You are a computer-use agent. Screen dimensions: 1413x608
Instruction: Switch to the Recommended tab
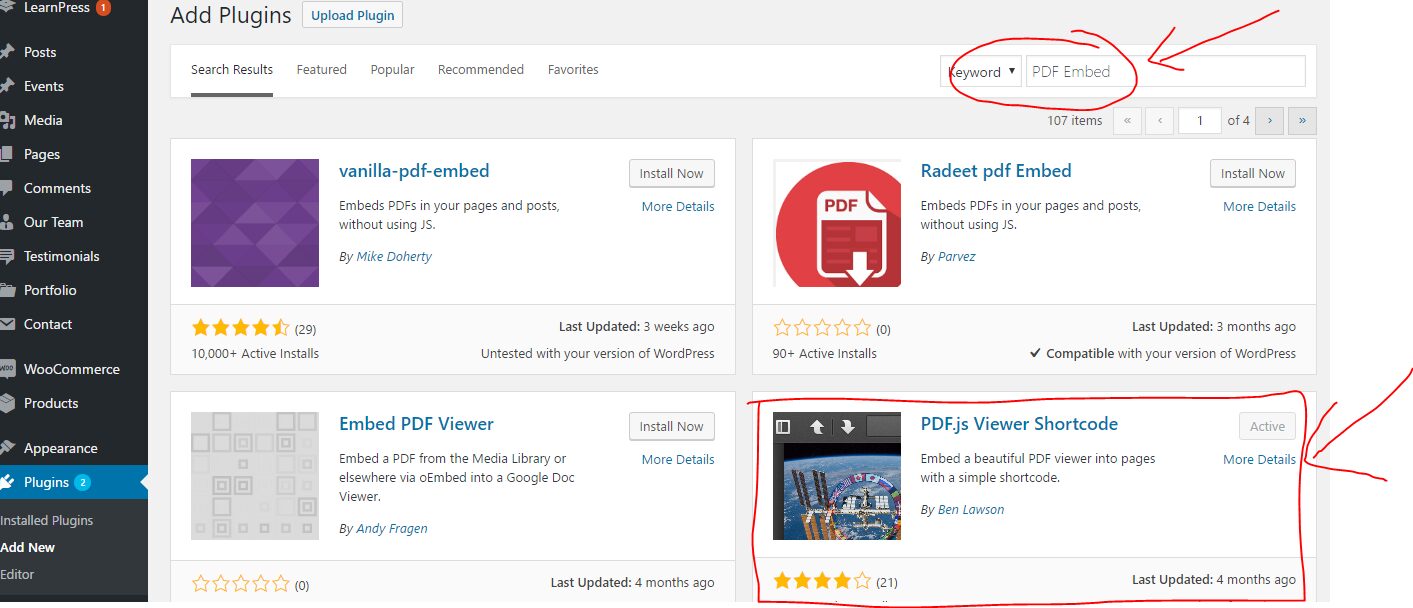pyautogui.click(x=481, y=70)
